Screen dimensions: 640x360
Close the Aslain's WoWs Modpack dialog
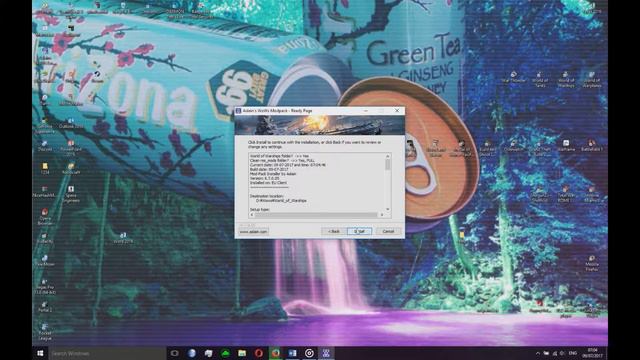pyautogui.click(x=397, y=111)
